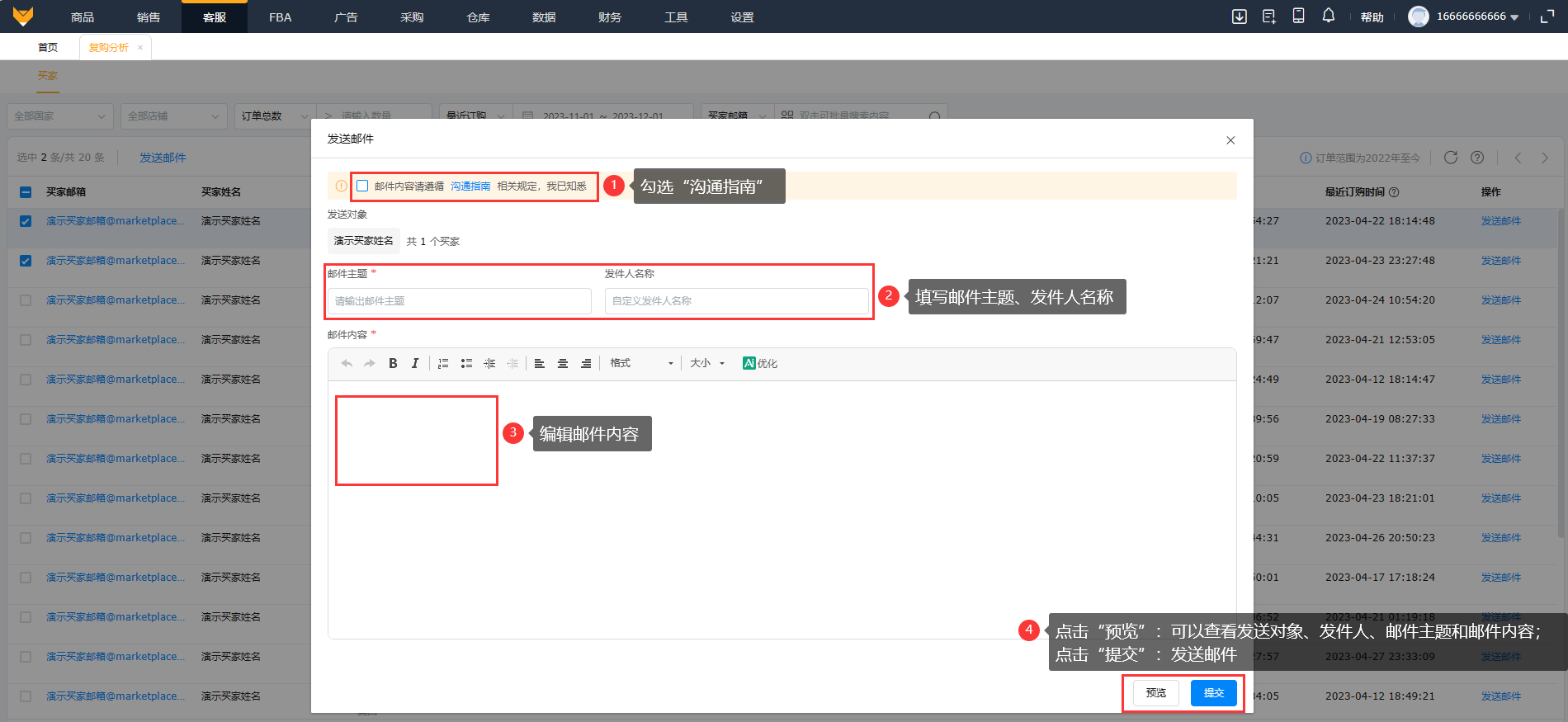Open the 大小 font size dropdown
1568x722 pixels.
[x=707, y=363]
